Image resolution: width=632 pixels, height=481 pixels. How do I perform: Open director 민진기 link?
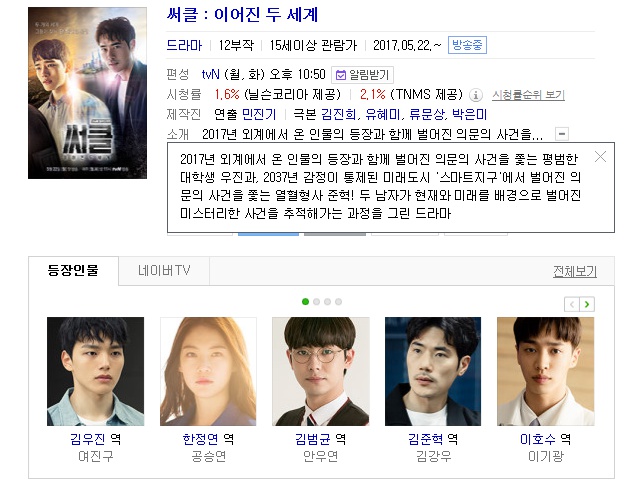coord(259,115)
